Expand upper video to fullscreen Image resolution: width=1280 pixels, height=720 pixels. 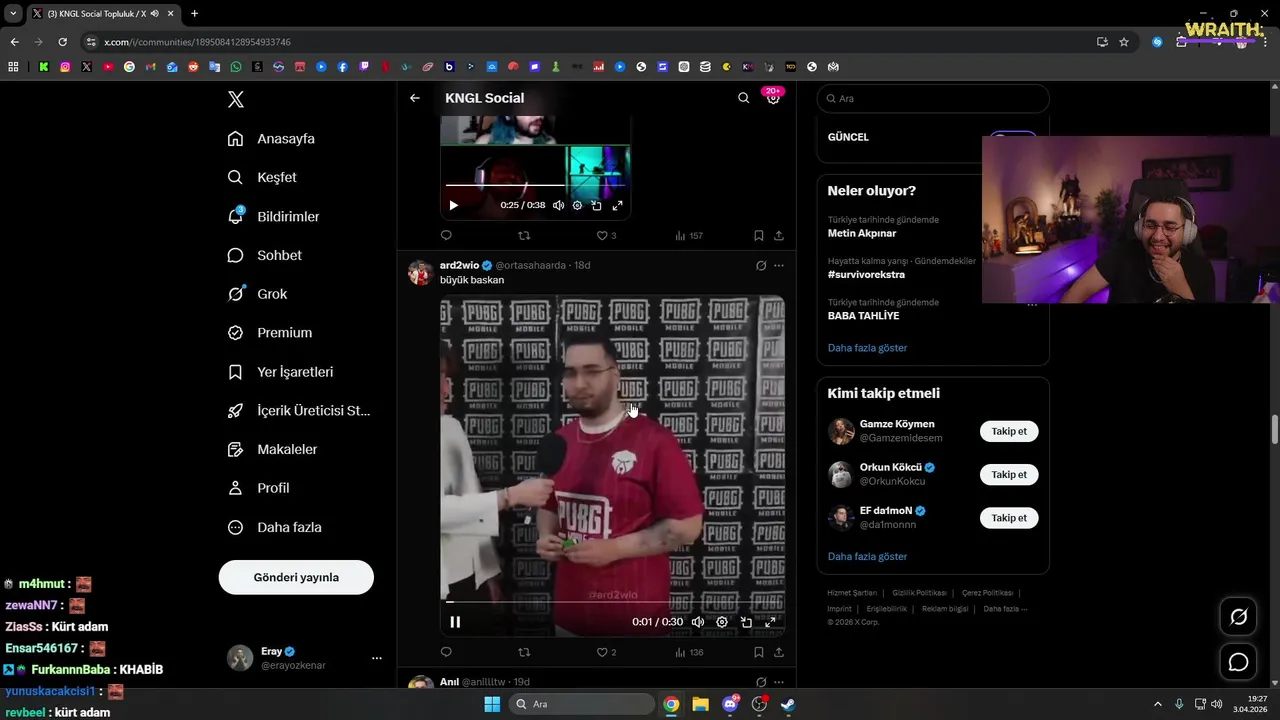[617, 205]
